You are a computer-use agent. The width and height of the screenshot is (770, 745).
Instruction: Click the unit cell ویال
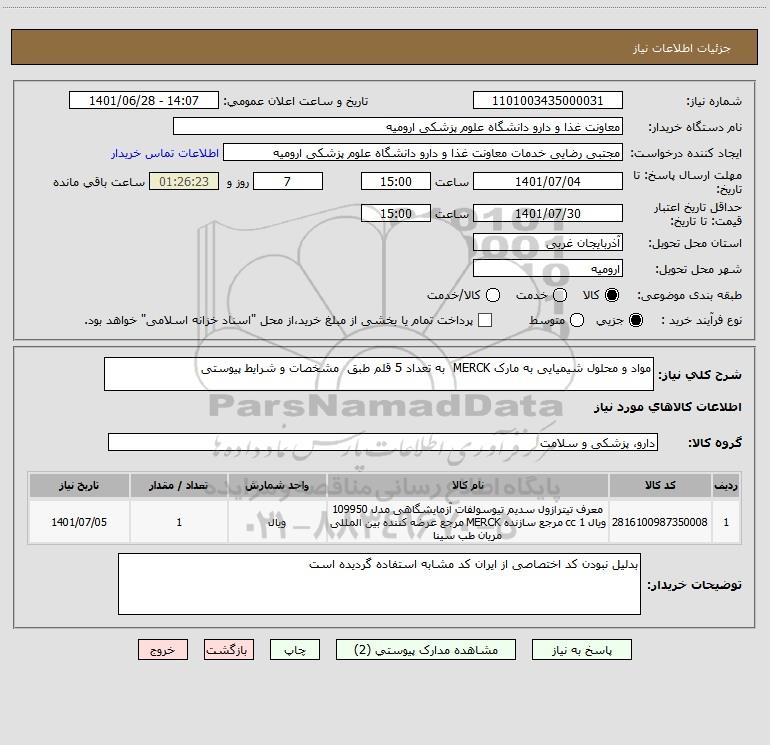[x=277, y=522]
